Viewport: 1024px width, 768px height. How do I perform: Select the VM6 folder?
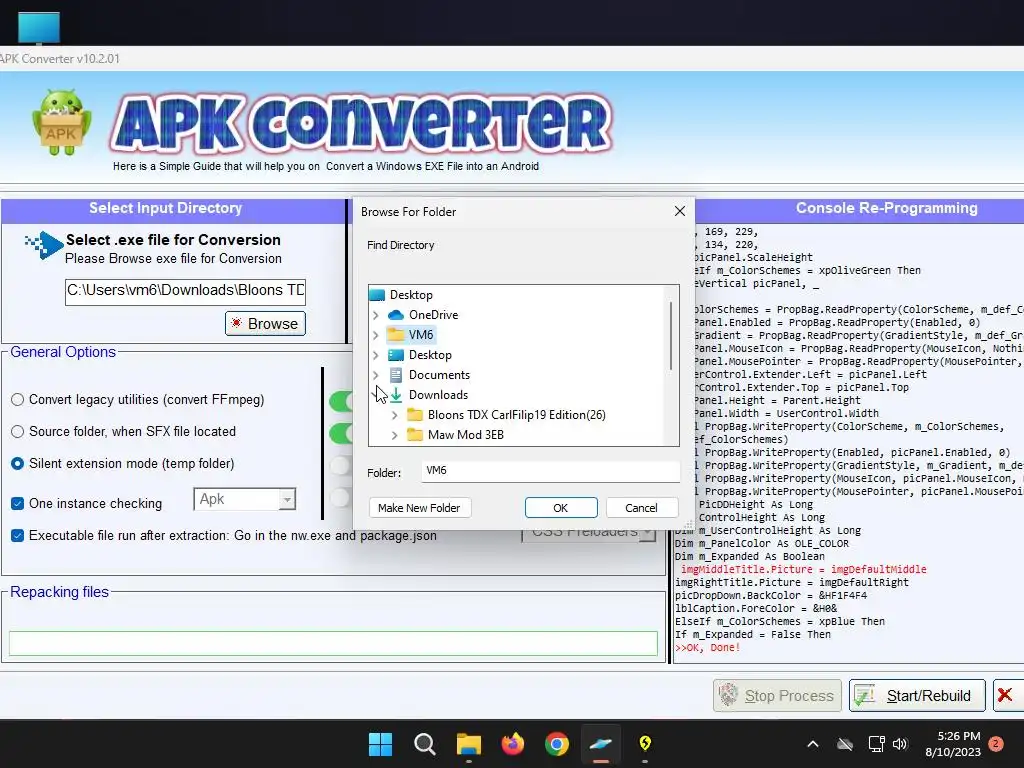(x=421, y=335)
